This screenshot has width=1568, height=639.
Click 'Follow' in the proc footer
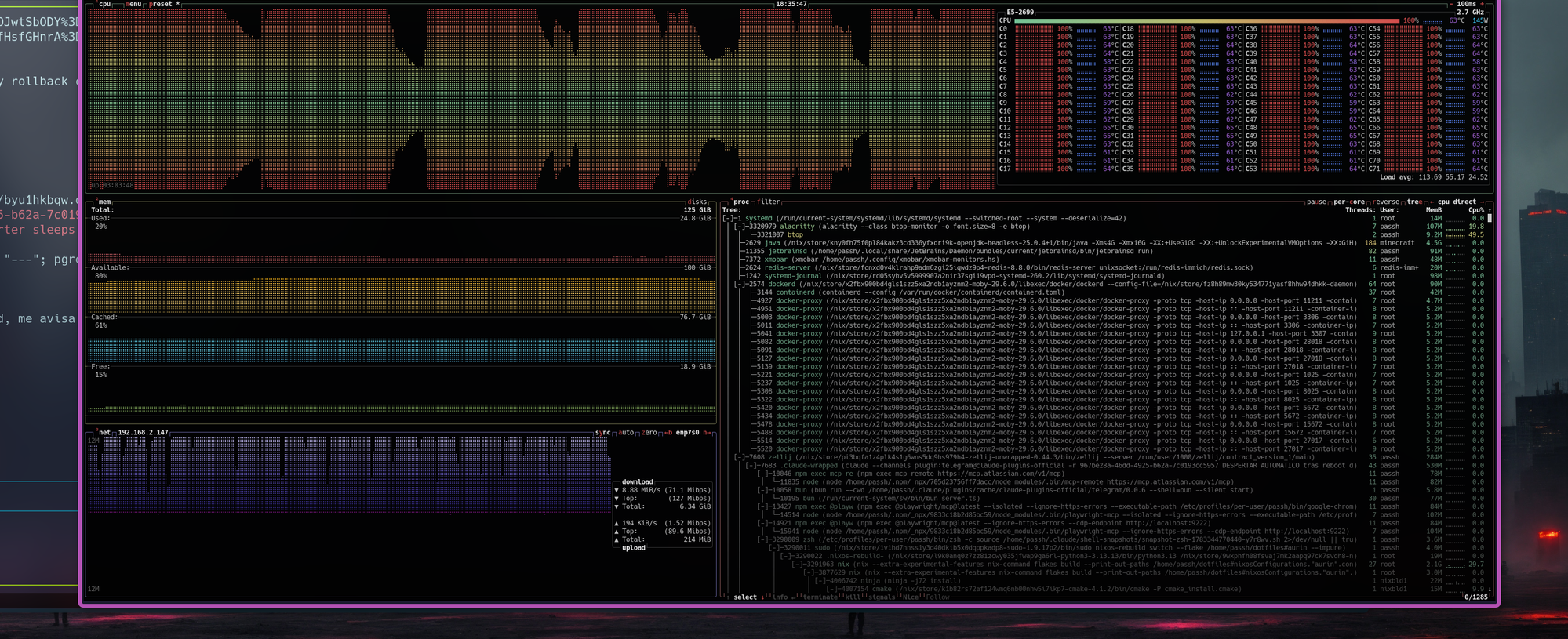(937, 597)
